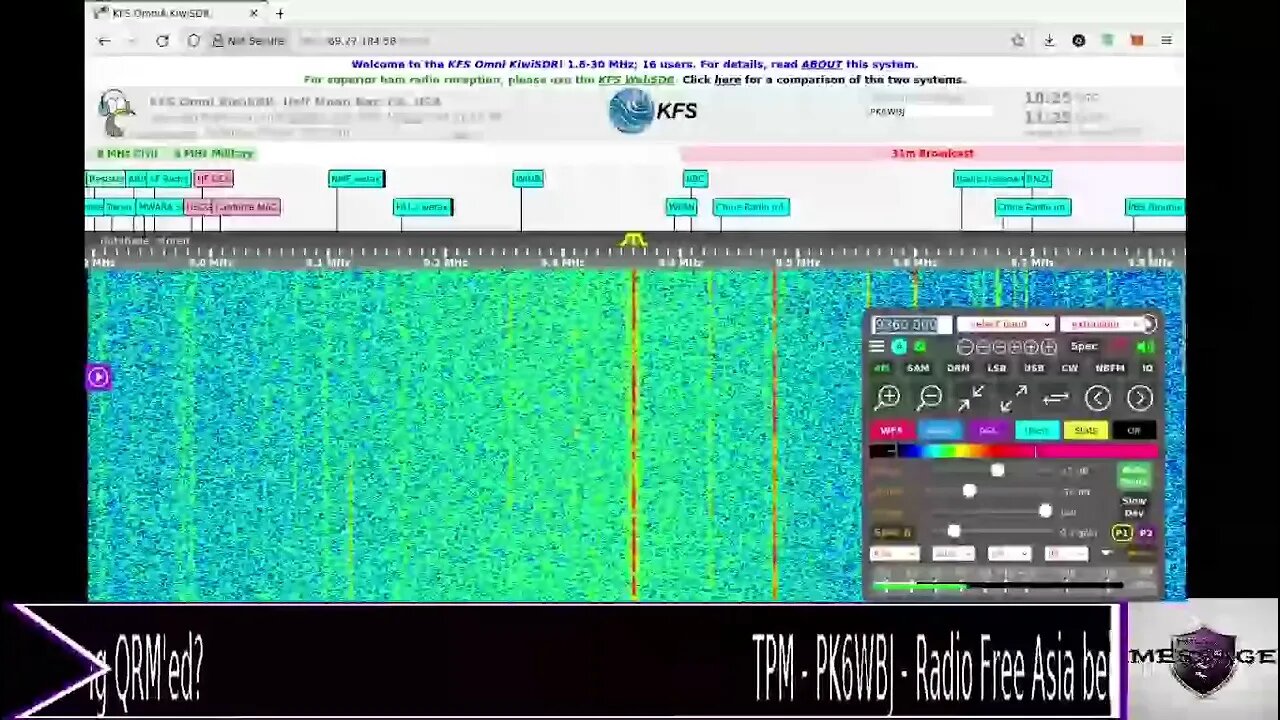Click the Slow Dev button
Image resolution: width=1280 pixels, height=720 pixels.
pyautogui.click(x=1134, y=505)
